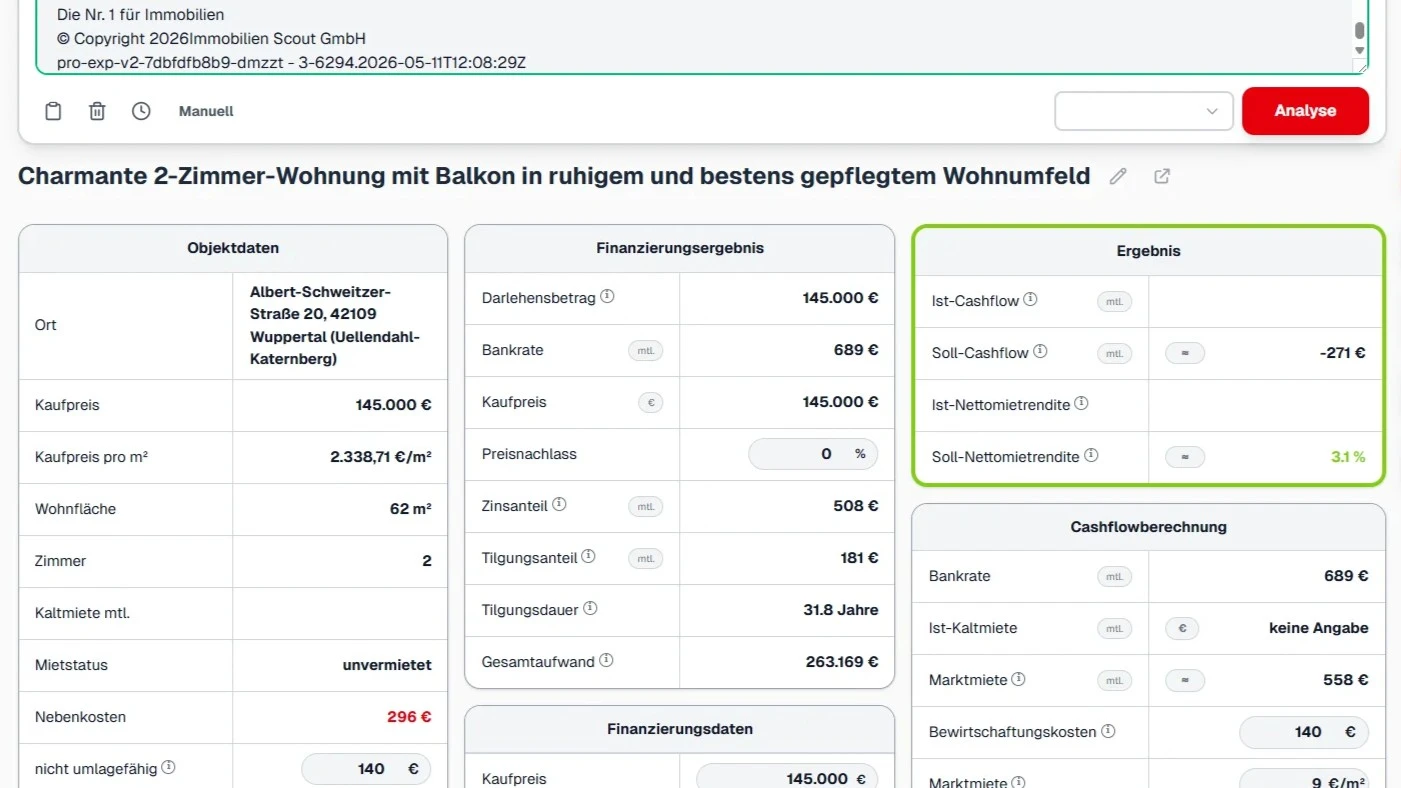Click the Marktmiete value '558 €'

1346,680
